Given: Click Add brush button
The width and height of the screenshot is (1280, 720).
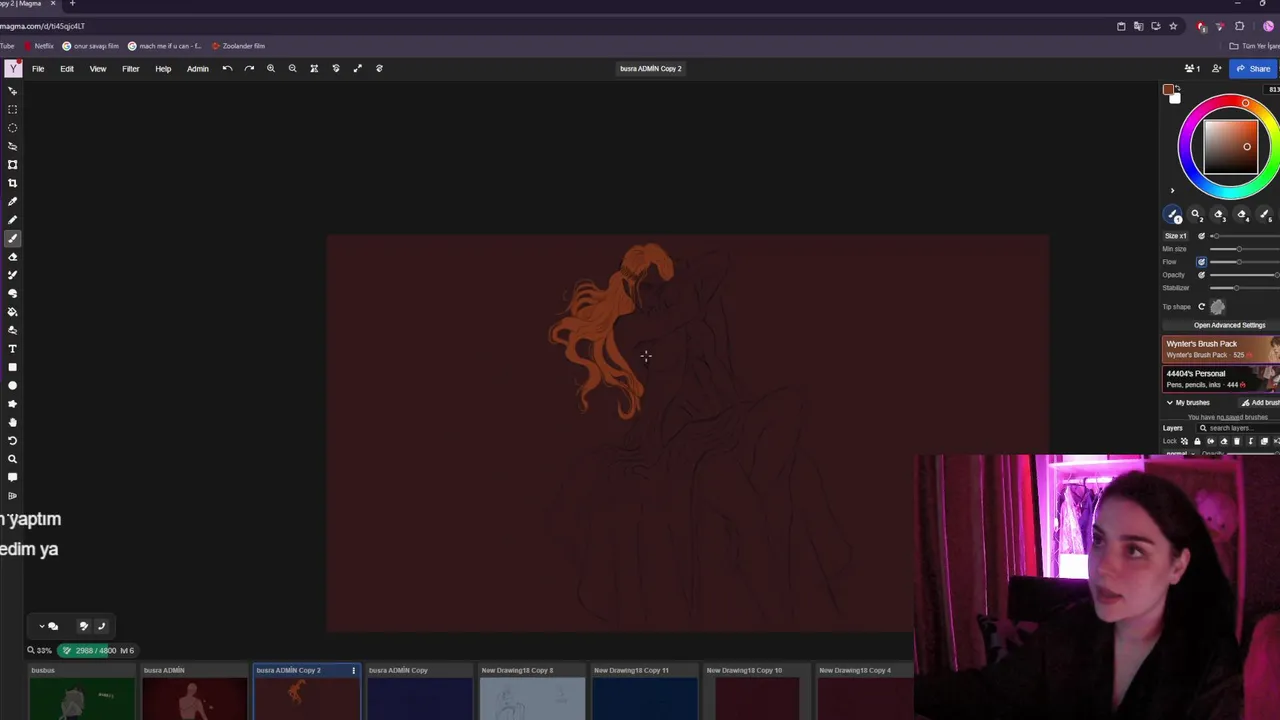Looking at the screenshot, I should (1260, 402).
